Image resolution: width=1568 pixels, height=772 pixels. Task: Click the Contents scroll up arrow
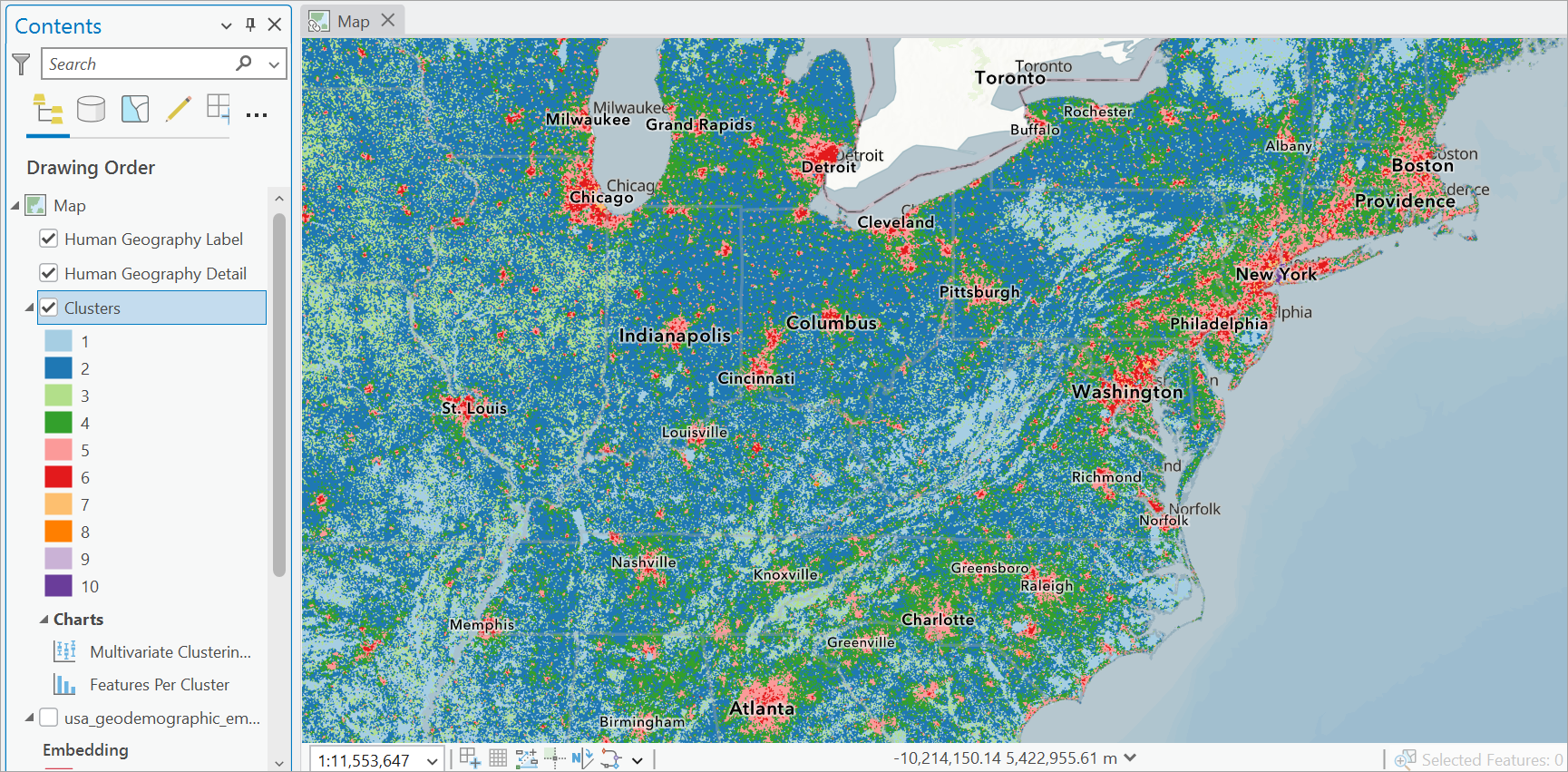click(x=279, y=198)
